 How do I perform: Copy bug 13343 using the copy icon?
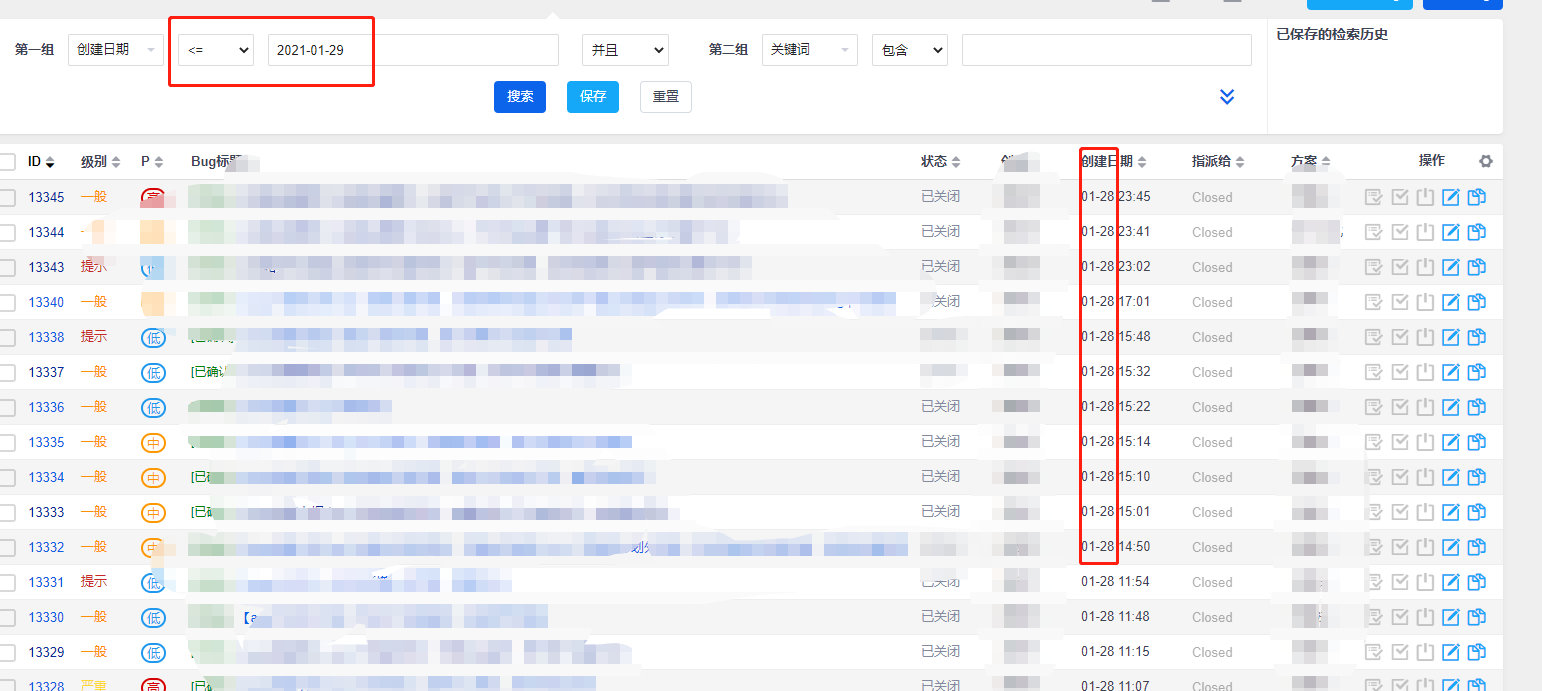1476,267
